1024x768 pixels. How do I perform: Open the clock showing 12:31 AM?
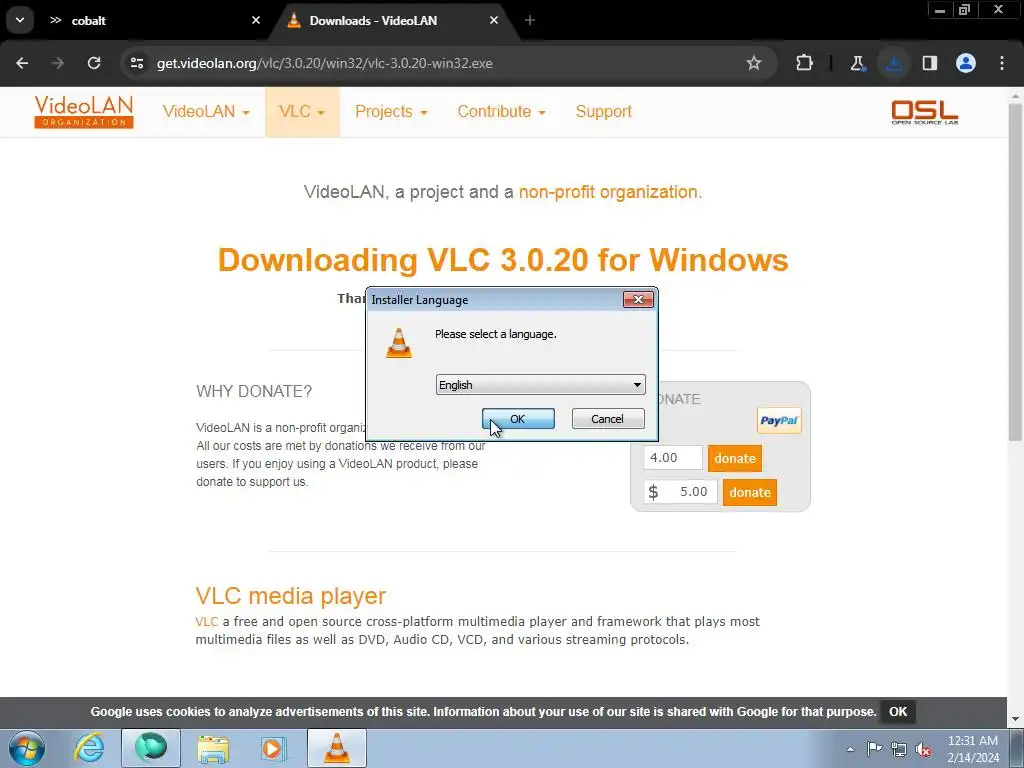point(973,749)
